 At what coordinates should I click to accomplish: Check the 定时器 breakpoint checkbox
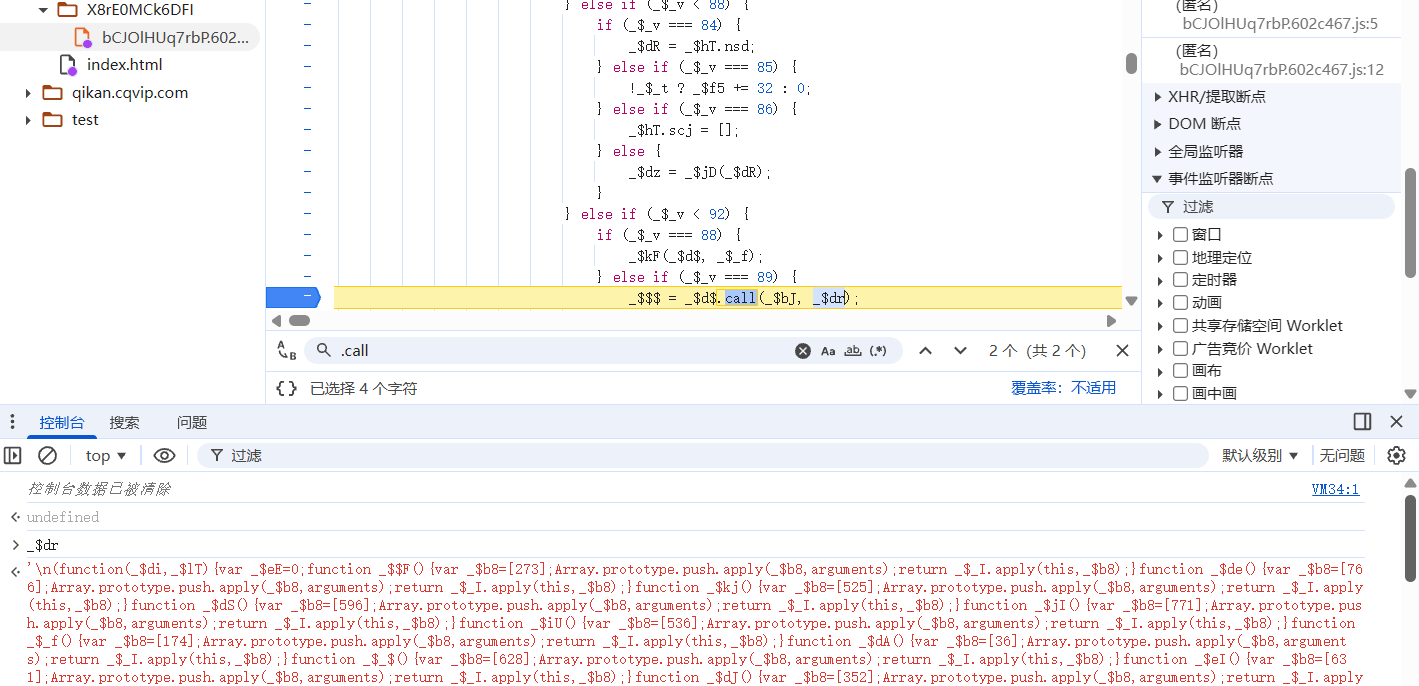pyautogui.click(x=1180, y=280)
